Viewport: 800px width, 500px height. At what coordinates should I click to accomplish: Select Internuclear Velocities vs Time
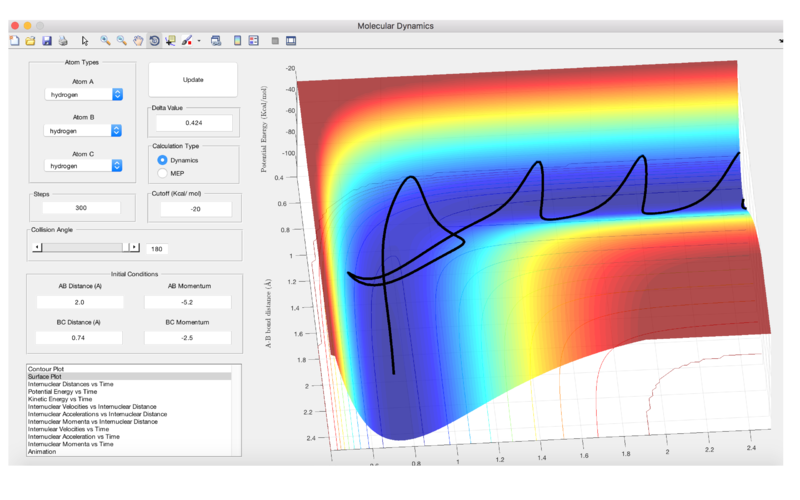(129, 429)
